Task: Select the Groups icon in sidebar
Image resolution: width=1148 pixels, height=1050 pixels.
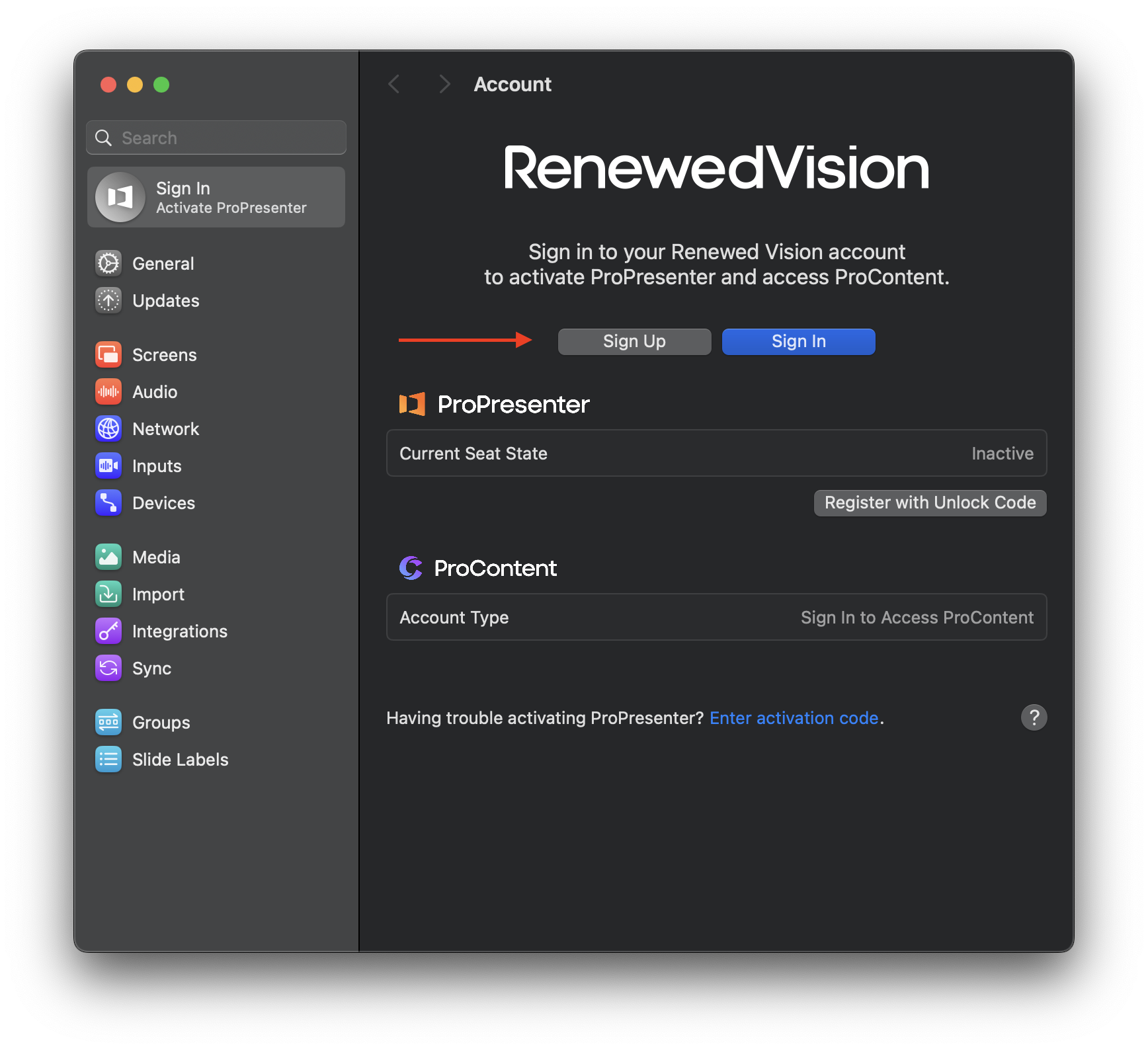Action: [x=108, y=722]
